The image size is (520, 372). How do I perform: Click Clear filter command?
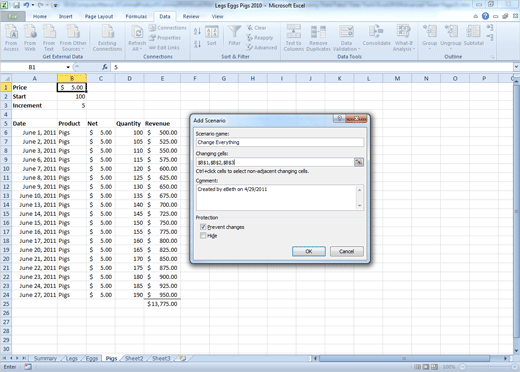[x=257, y=28]
